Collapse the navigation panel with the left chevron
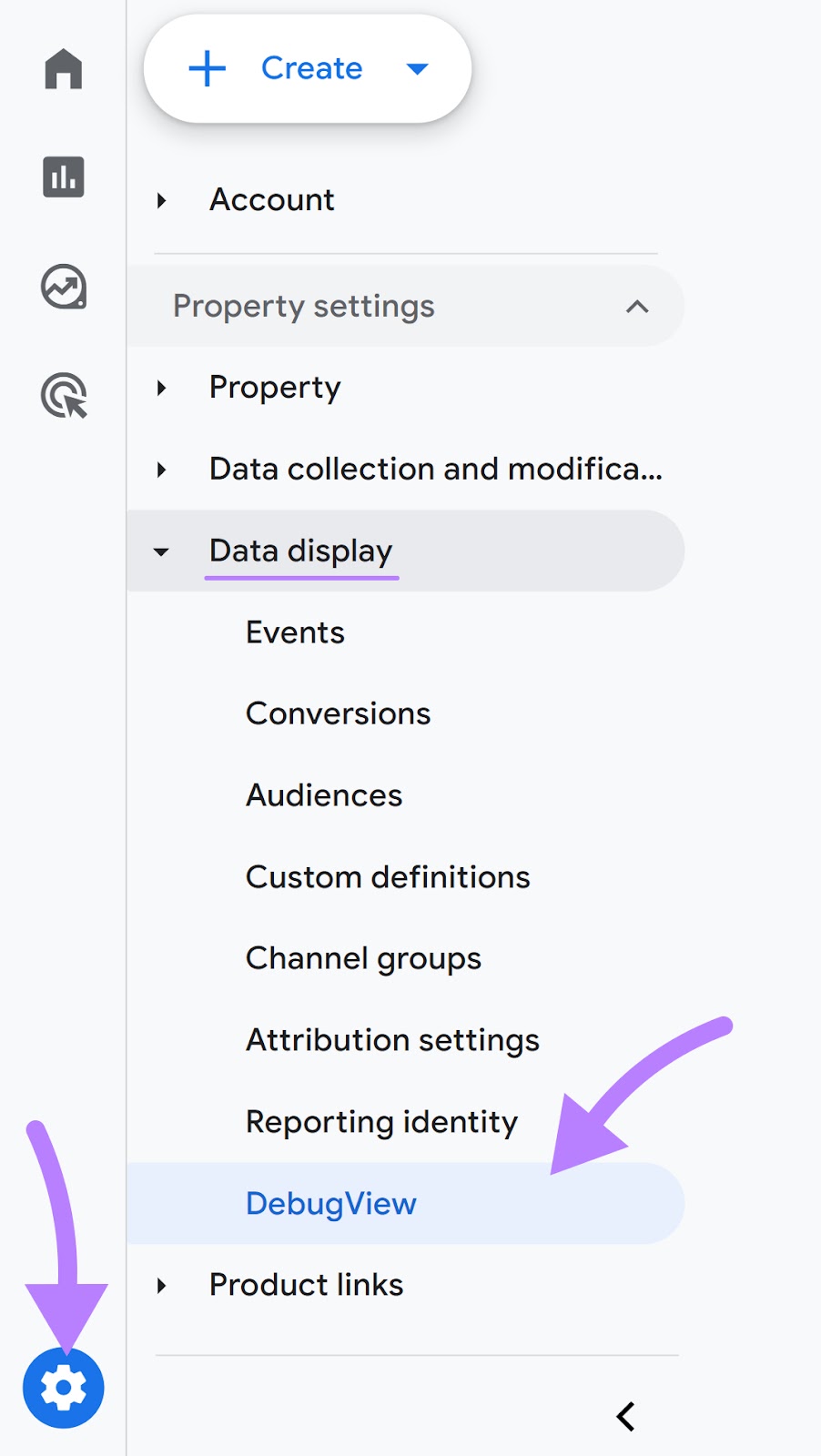 [x=625, y=1416]
